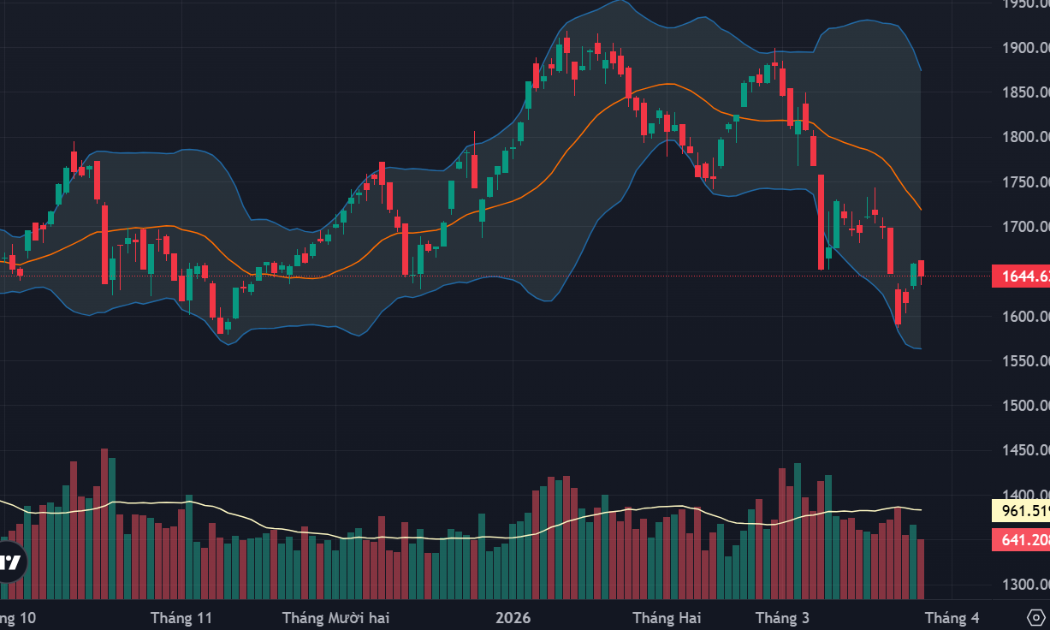Click the red current price label 1644
This screenshot has height=630, width=1050.
1020,277
